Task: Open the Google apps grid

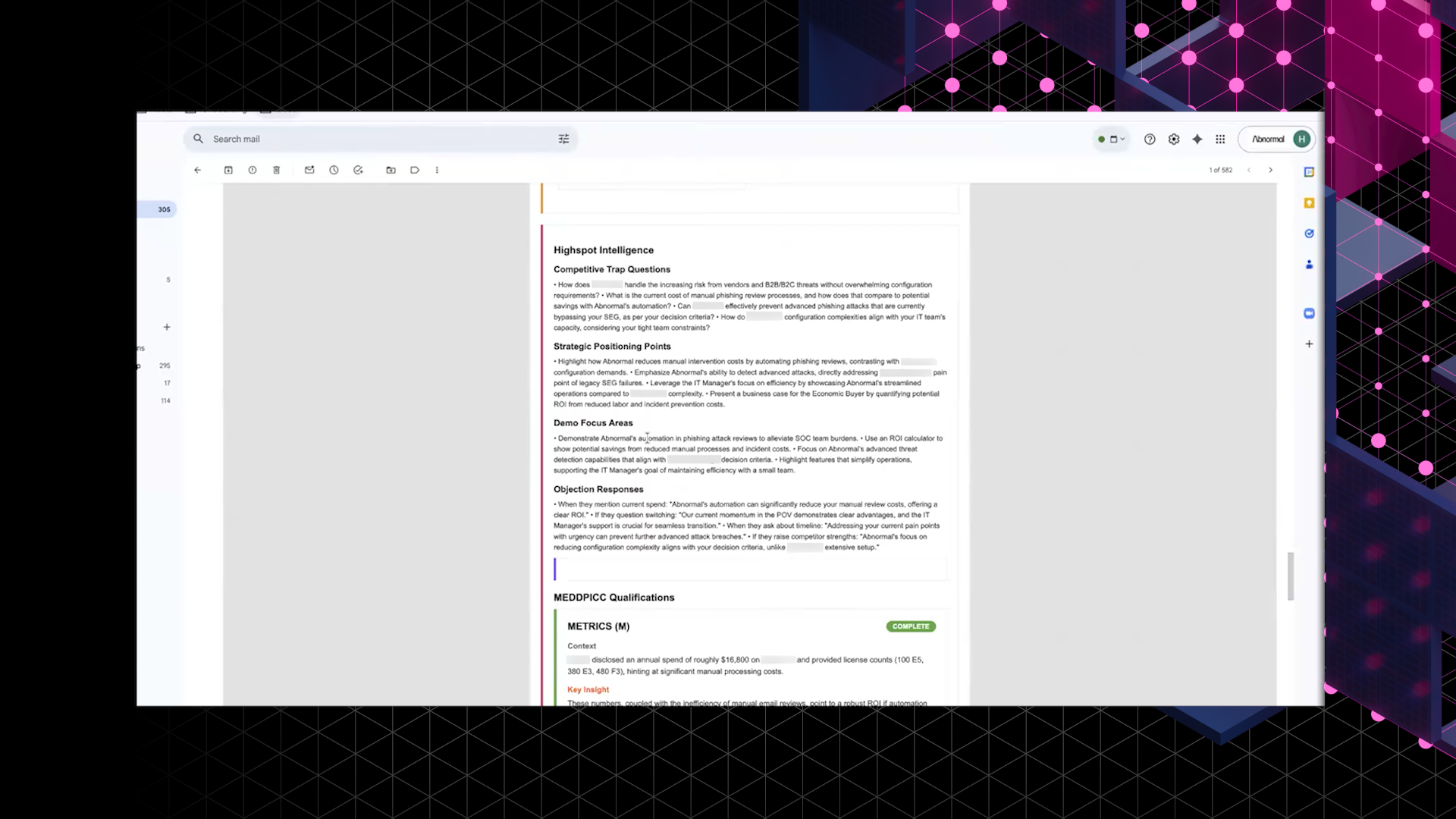Action: coord(1220,139)
